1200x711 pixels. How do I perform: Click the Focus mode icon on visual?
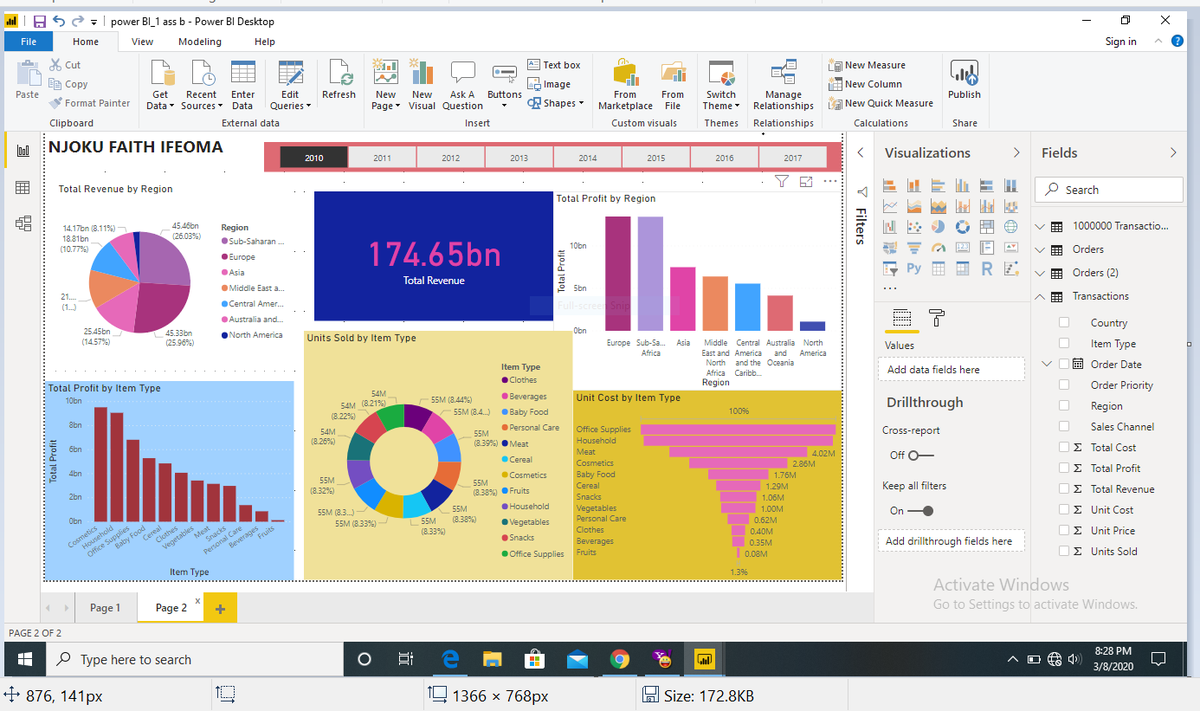click(x=806, y=181)
